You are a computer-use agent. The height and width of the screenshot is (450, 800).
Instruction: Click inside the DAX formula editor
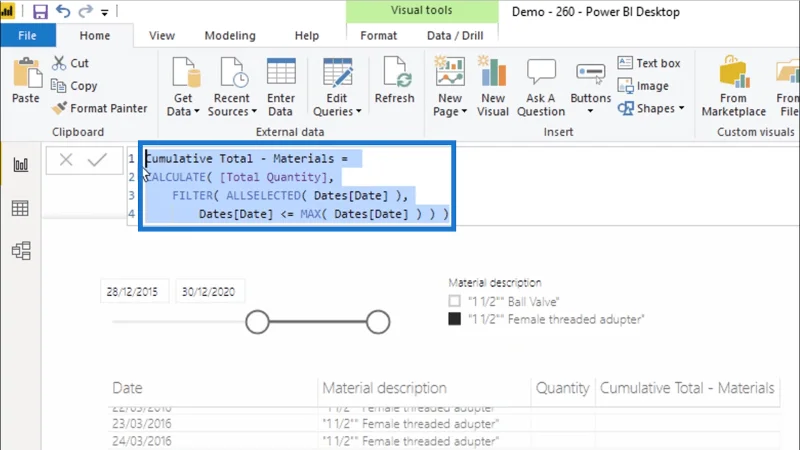[x=297, y=186]
